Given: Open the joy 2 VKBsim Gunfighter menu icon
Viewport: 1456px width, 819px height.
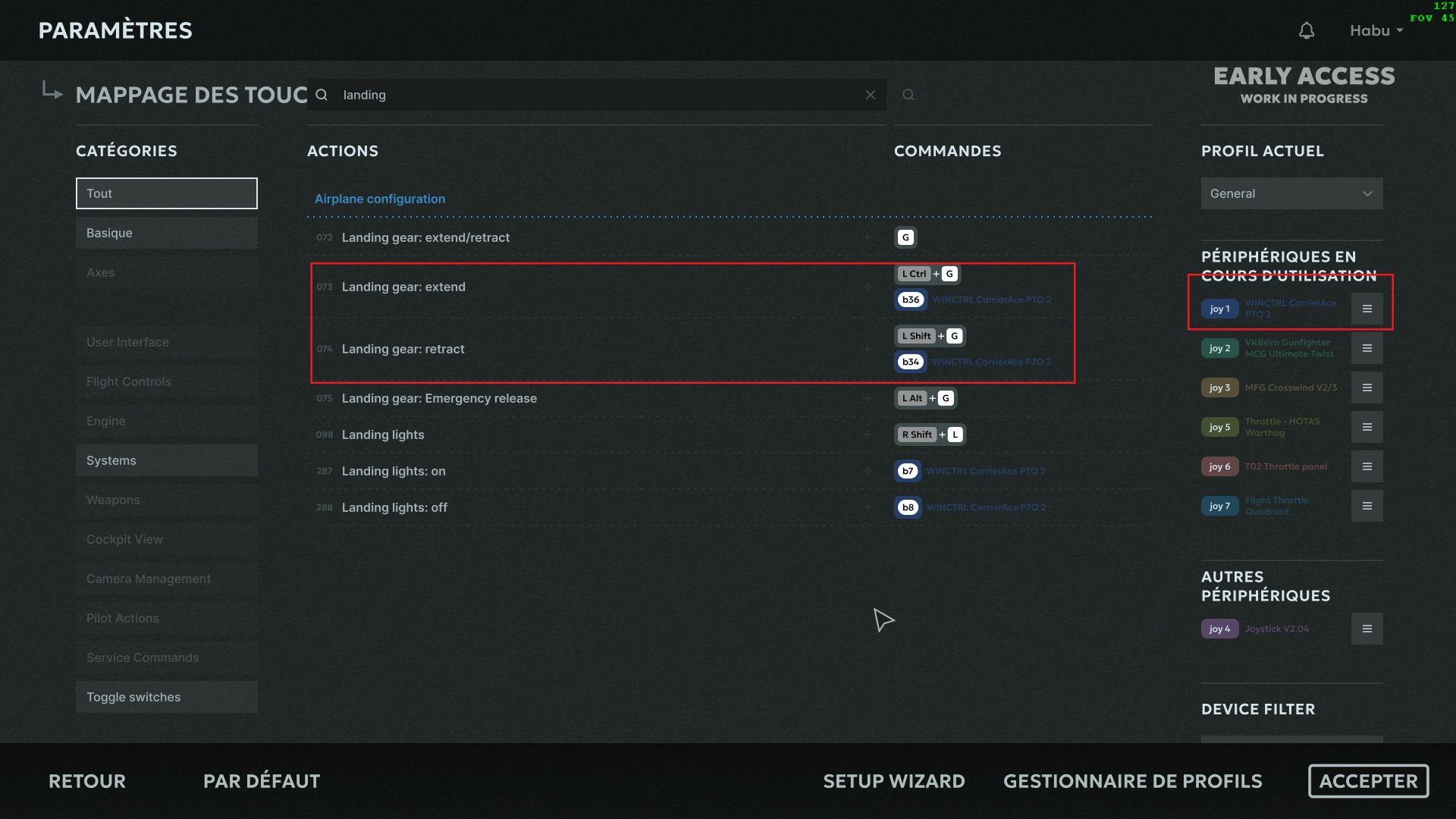Looking at the screenshot, I should click(1367, 348).
